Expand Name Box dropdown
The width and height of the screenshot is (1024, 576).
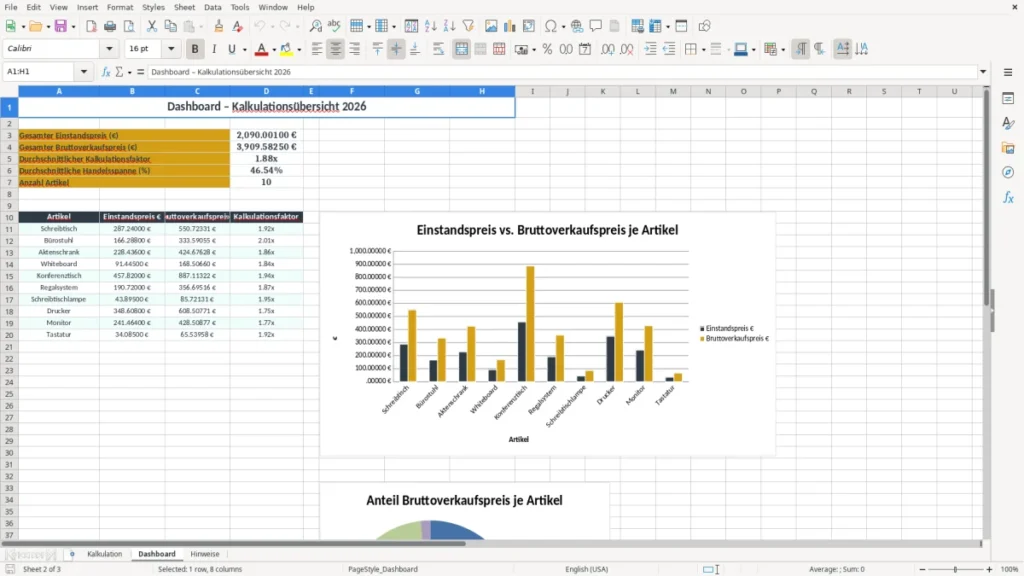point(84,72)
